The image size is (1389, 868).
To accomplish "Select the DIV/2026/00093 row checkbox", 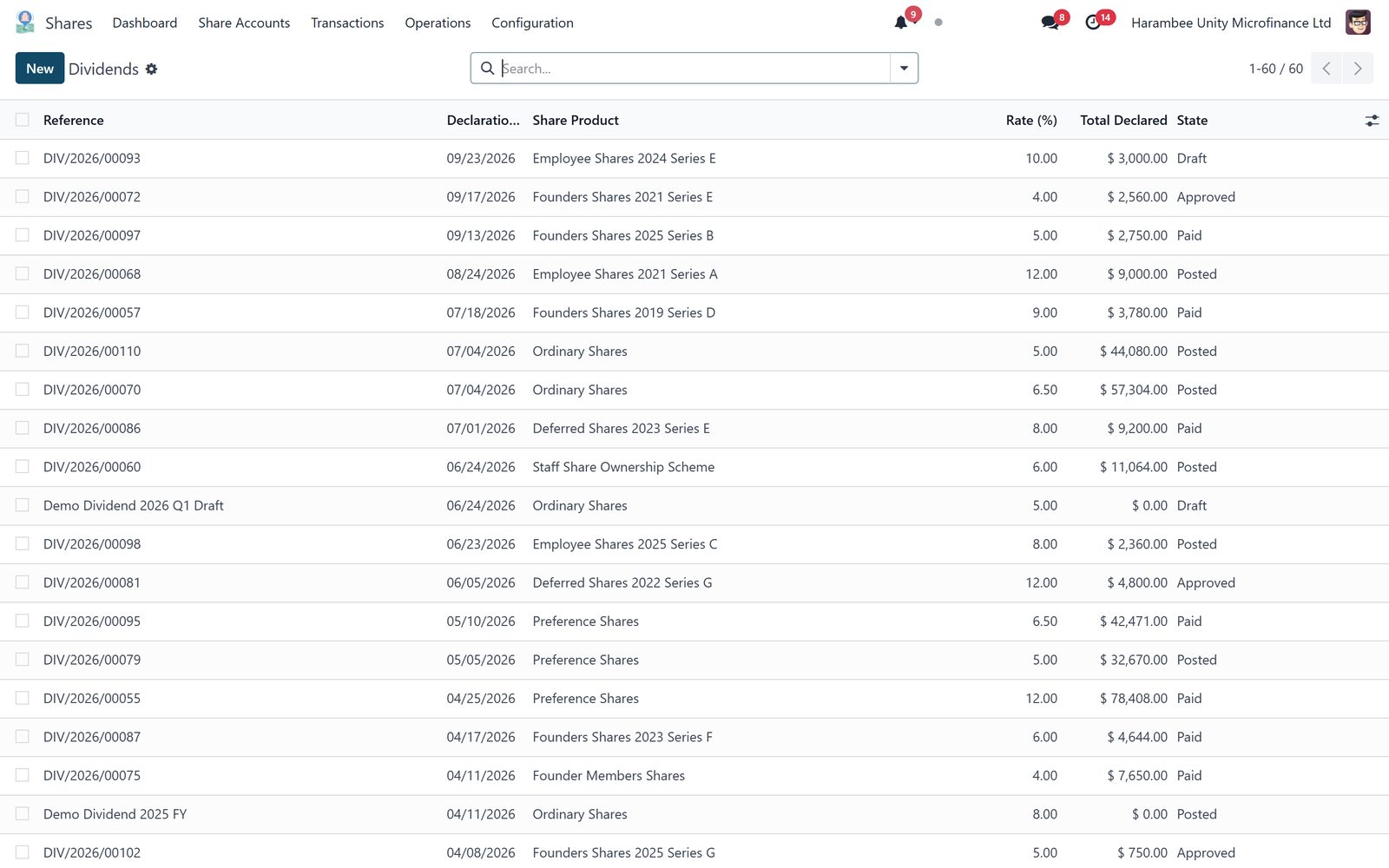I will tap(23, 158).
